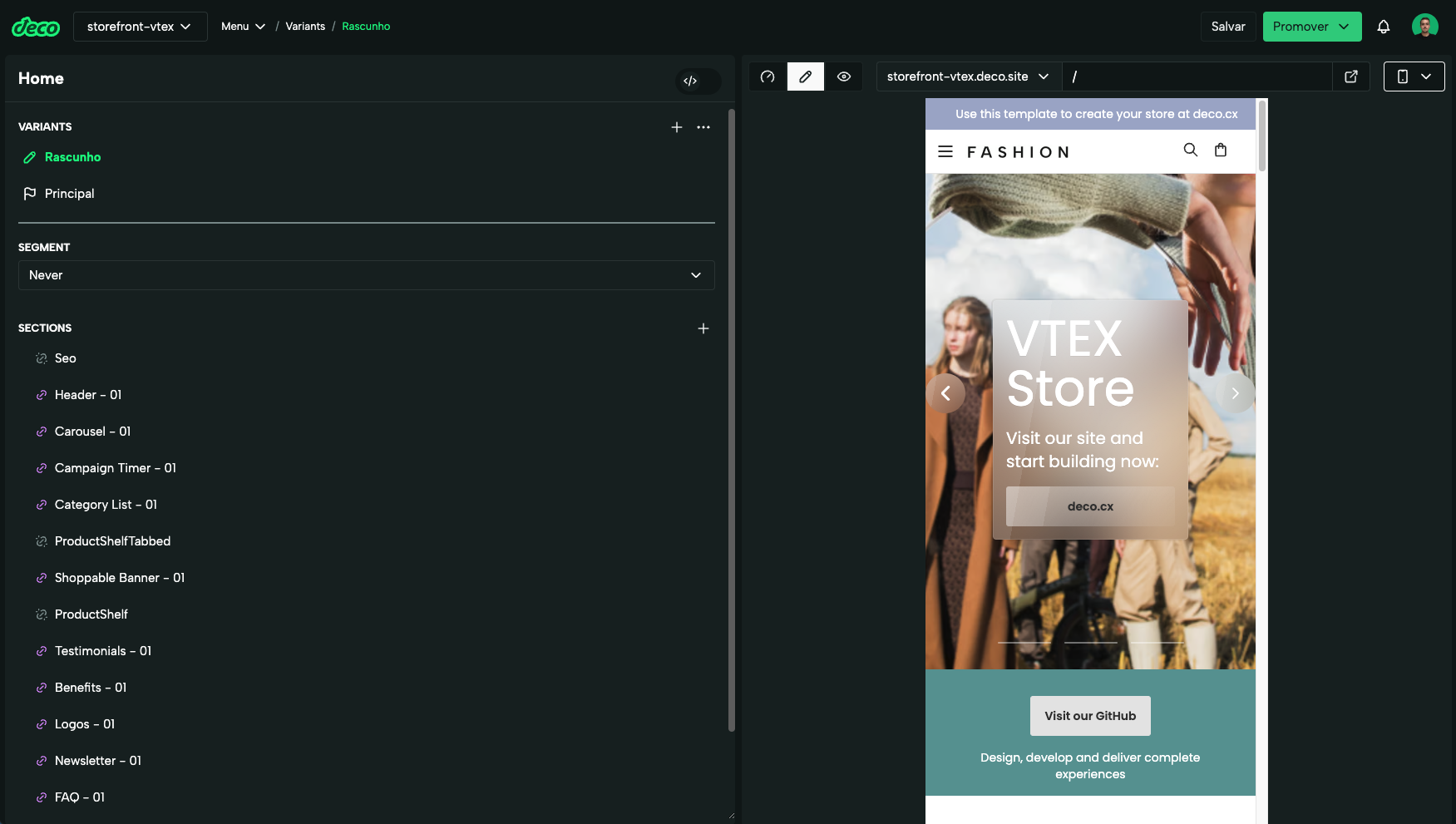Open the storefront-vtex site selector
The image size is (1456, 824).
(x=140, y=27)
